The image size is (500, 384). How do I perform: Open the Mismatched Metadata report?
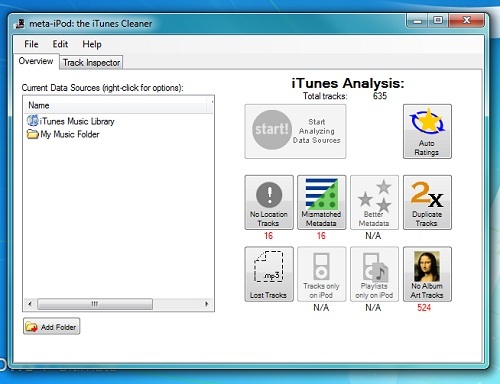click(x=322, y=202)
